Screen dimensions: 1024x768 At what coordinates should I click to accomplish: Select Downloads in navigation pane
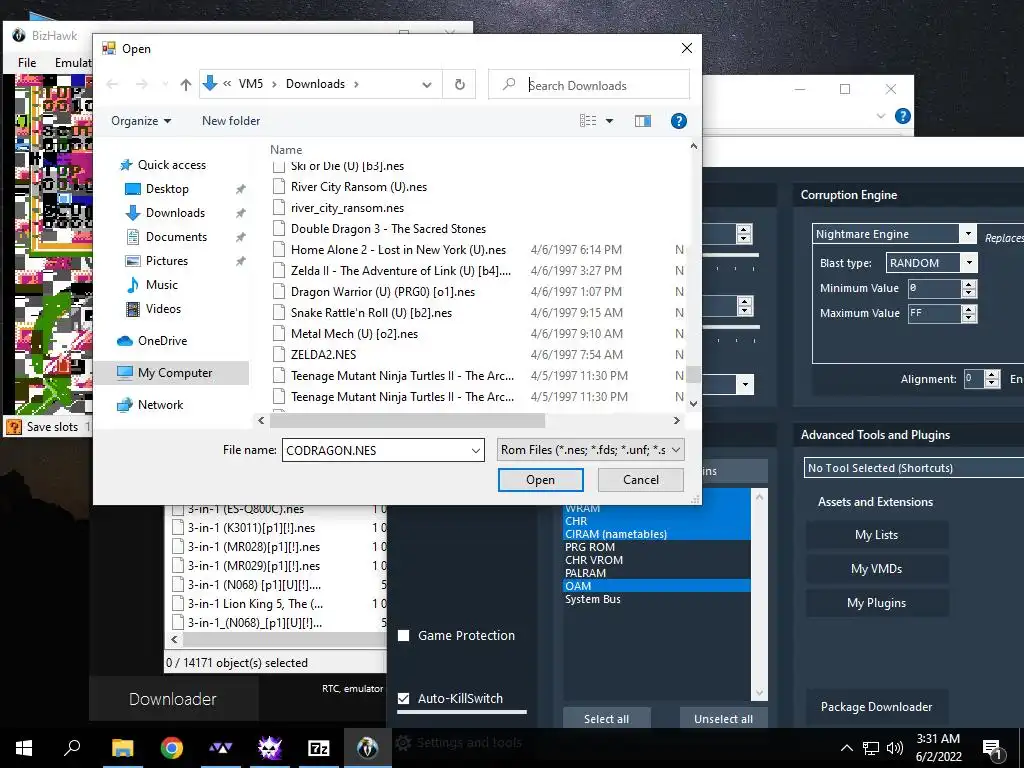[175, 213]
